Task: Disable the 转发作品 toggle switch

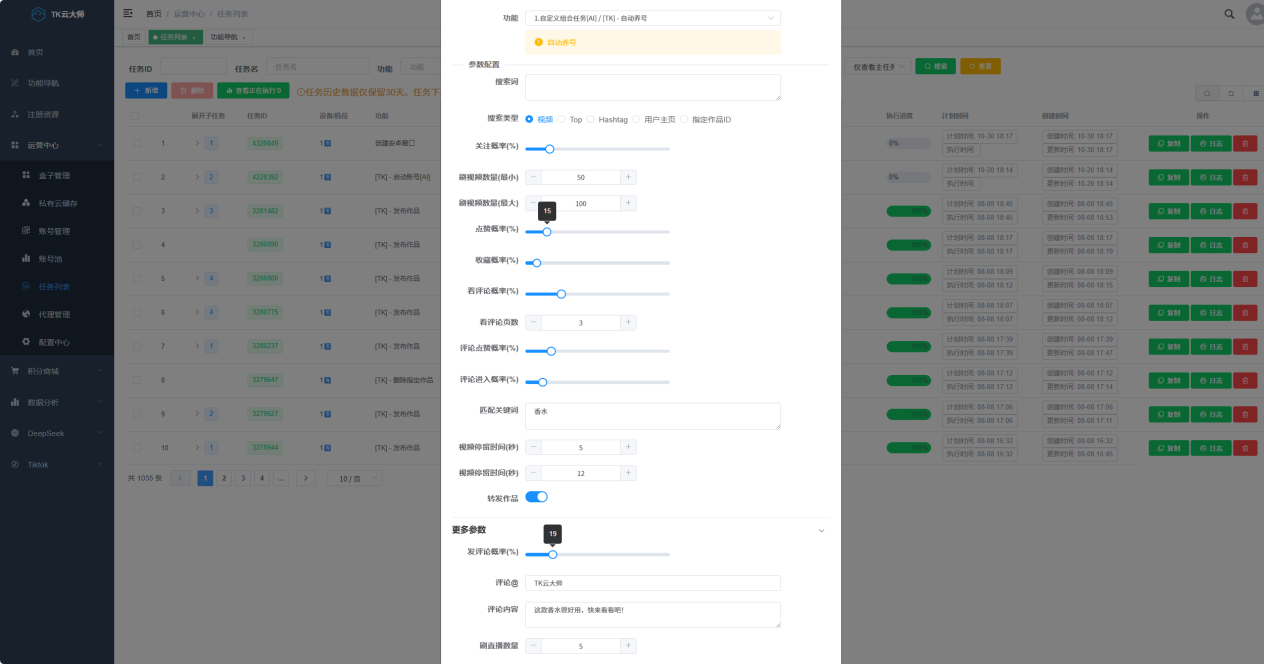Action: 537,496
